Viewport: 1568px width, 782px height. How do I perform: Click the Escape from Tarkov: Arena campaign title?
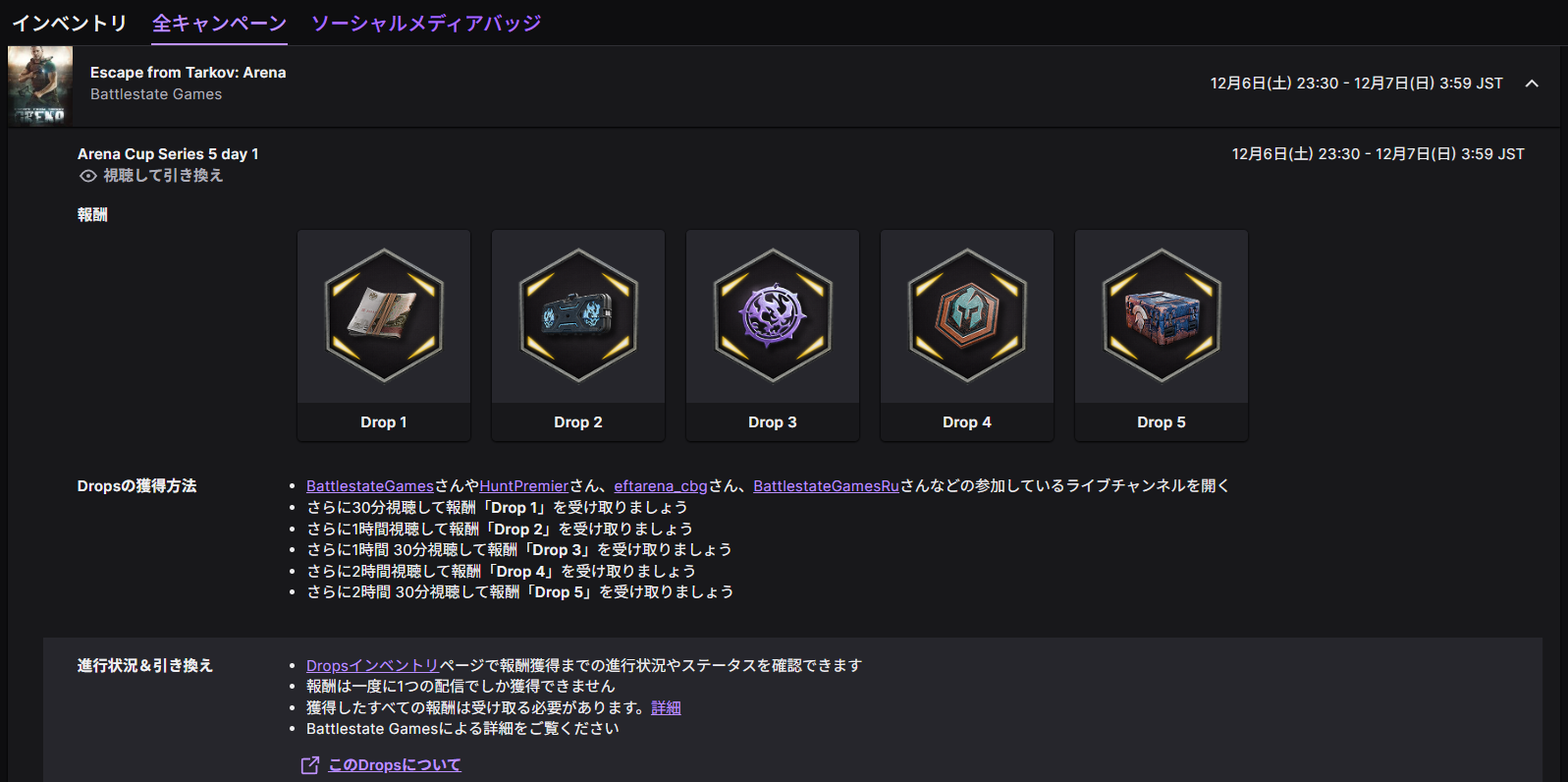pyautogui.click(x=189, y=73)
